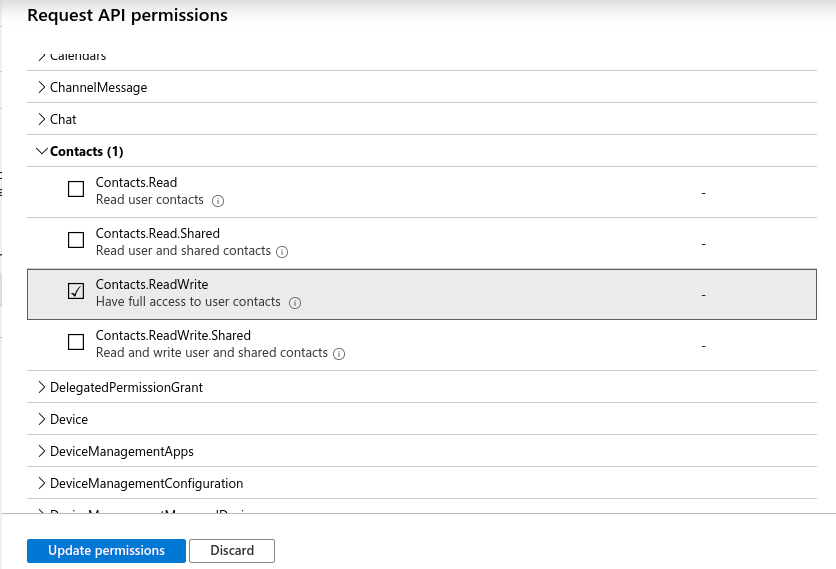The height and width of the screenshot is (569, 836).
Task: Enable the Contacts.Read checkbox
Action: [x=76, y=189]
